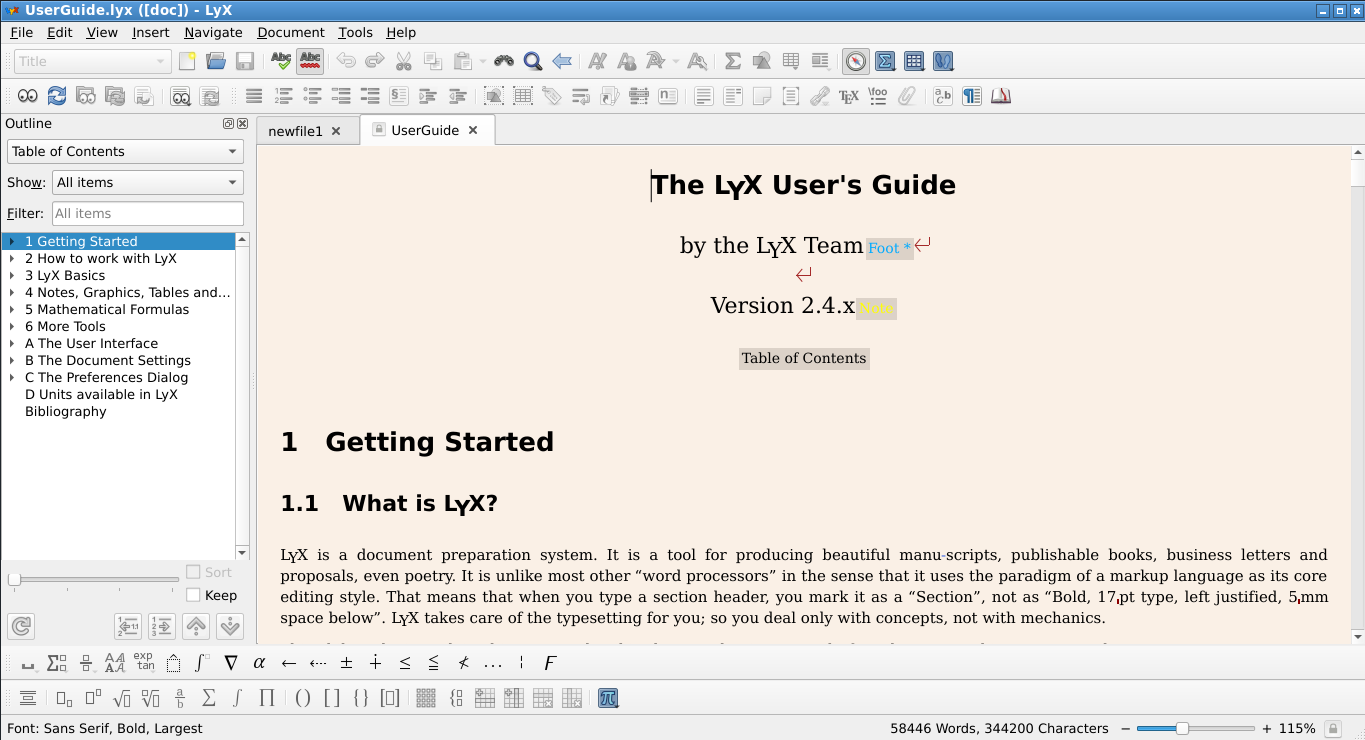1365x740 pixels.
Task: Open the Show All items dropdown
Action: tap(147, 182)
